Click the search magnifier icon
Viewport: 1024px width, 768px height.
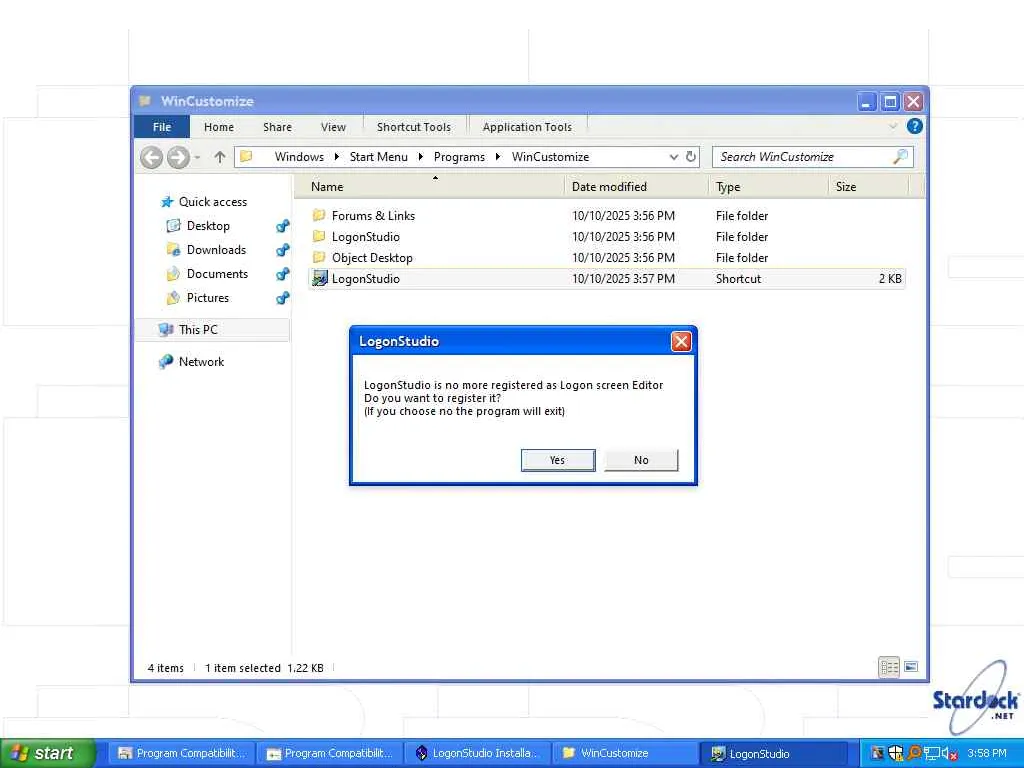coord(901,156)
